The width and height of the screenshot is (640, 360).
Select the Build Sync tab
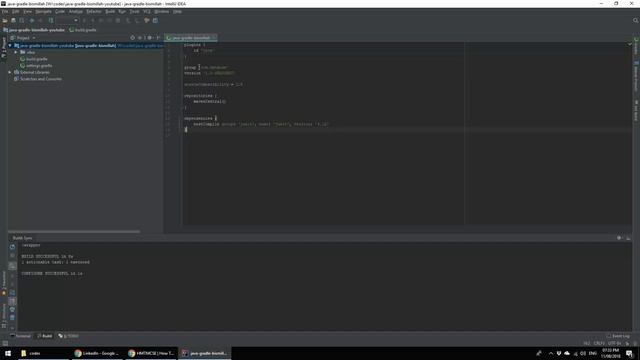pyautogui.click(x=22, y=238)
